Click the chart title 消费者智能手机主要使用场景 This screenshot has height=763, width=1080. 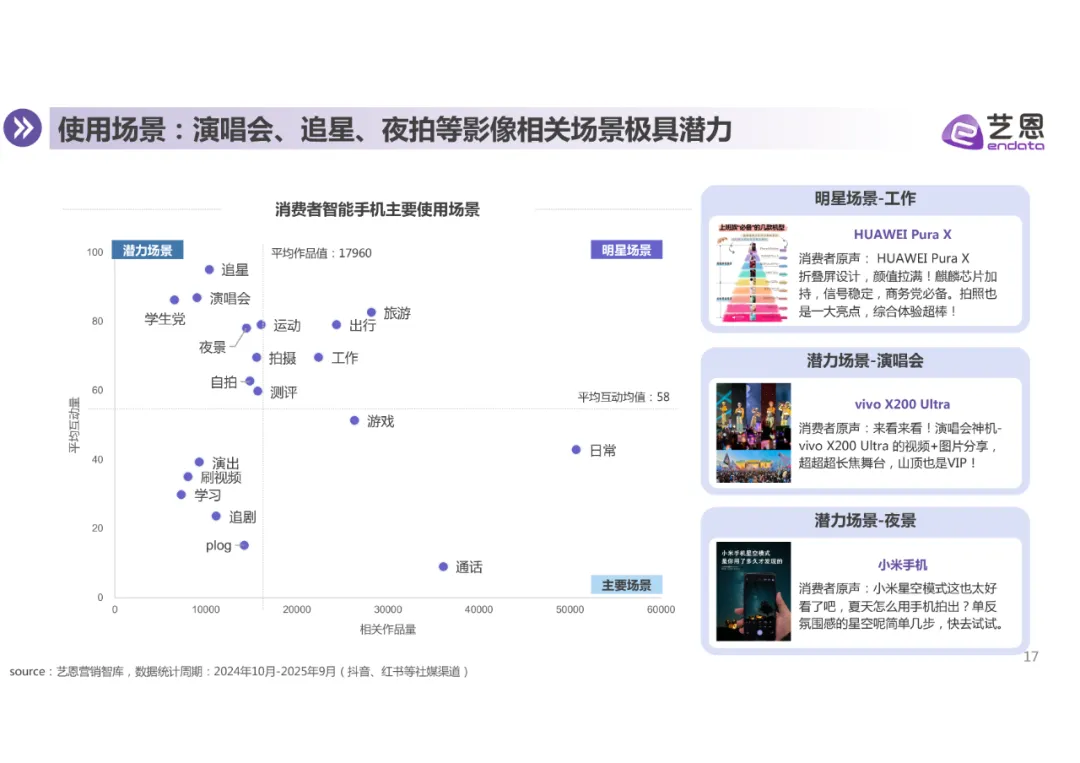(377, 209)
